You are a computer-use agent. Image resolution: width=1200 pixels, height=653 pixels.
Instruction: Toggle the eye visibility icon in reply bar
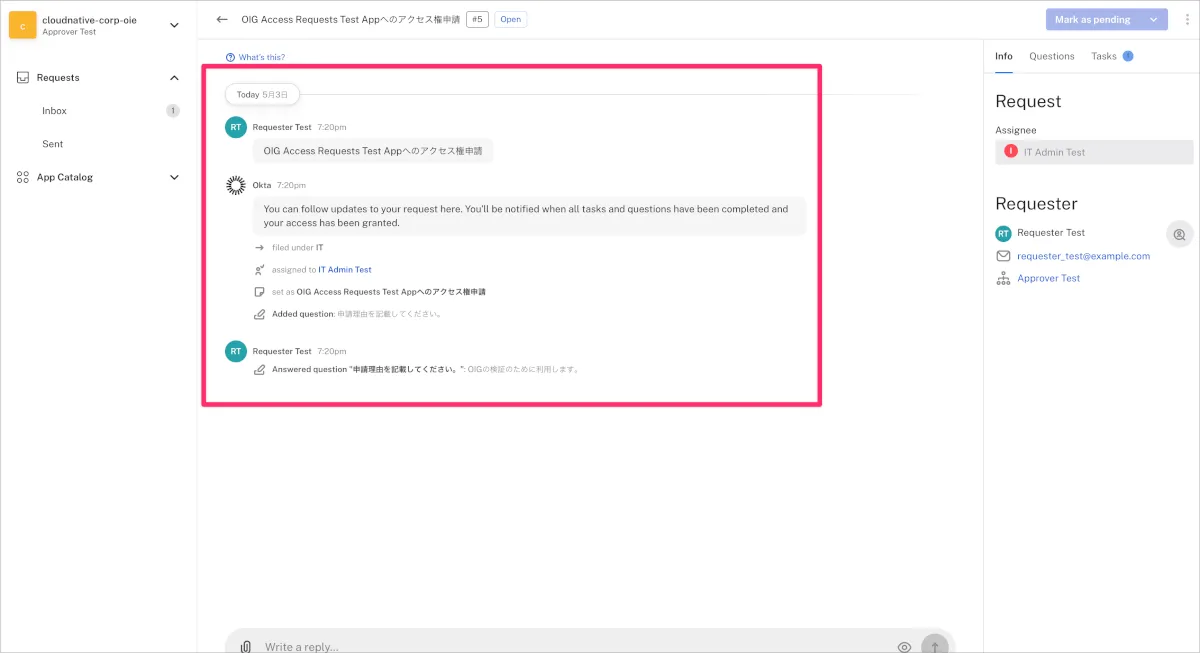point(904,647)
